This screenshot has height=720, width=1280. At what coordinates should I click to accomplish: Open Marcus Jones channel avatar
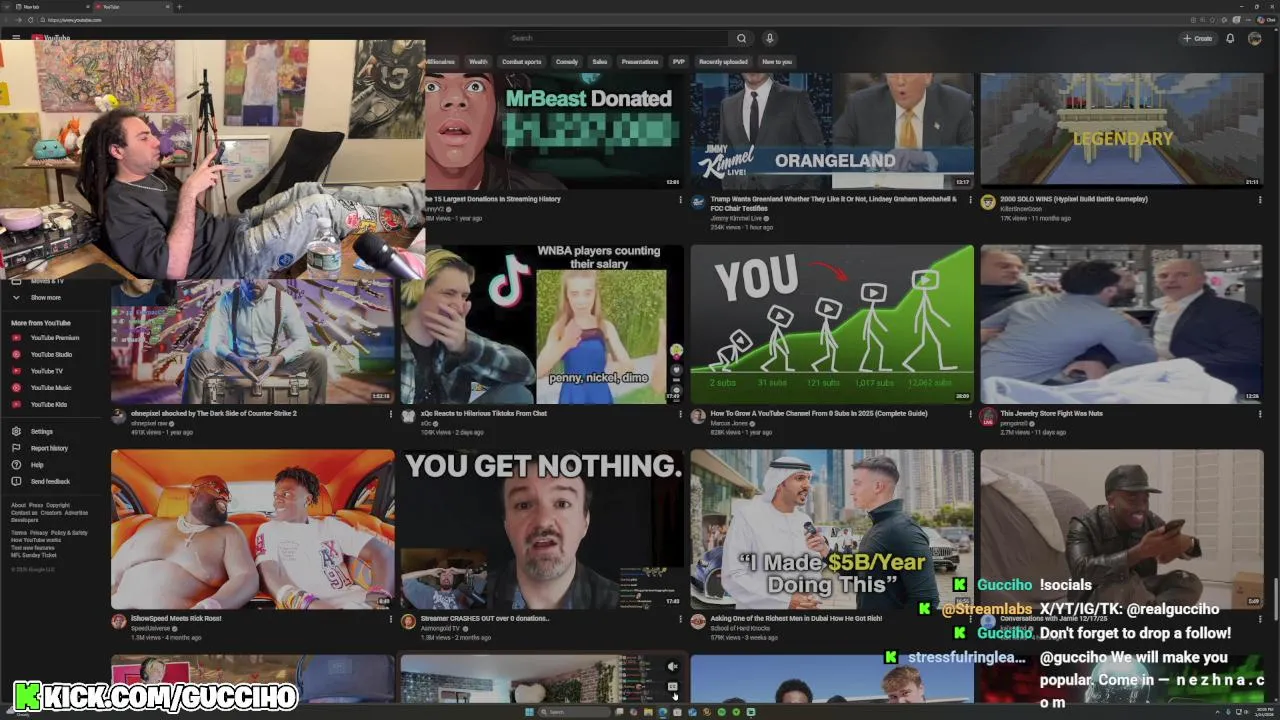(698, 416)
